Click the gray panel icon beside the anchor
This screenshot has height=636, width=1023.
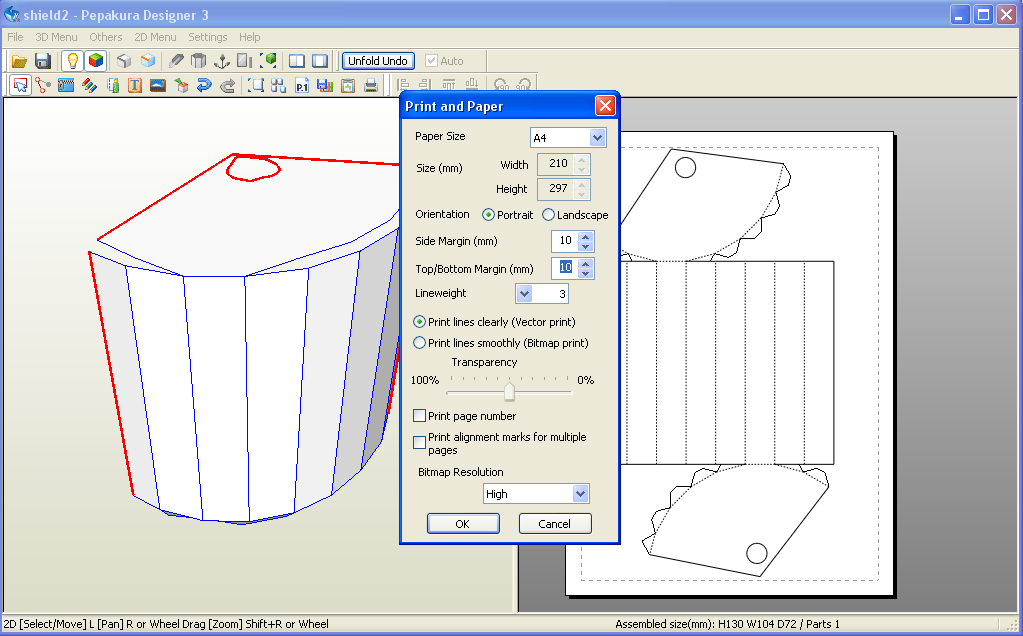(245, 61)
